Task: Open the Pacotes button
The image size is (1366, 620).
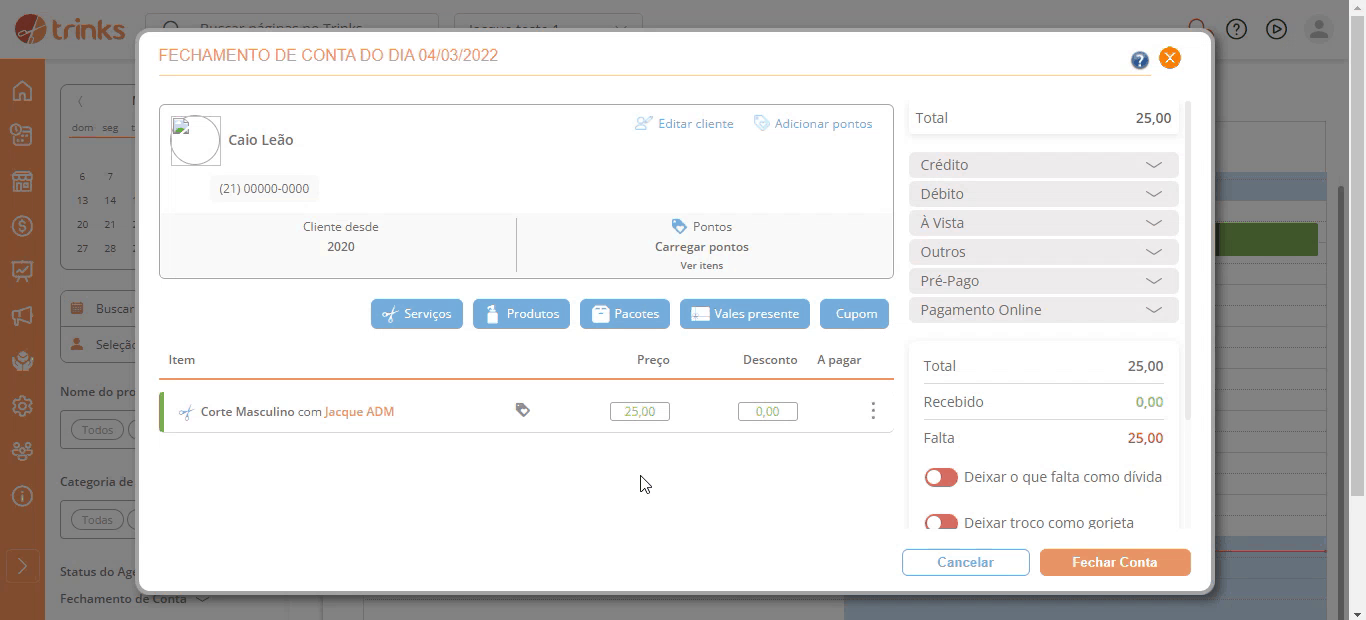Action: coord(625,313)
